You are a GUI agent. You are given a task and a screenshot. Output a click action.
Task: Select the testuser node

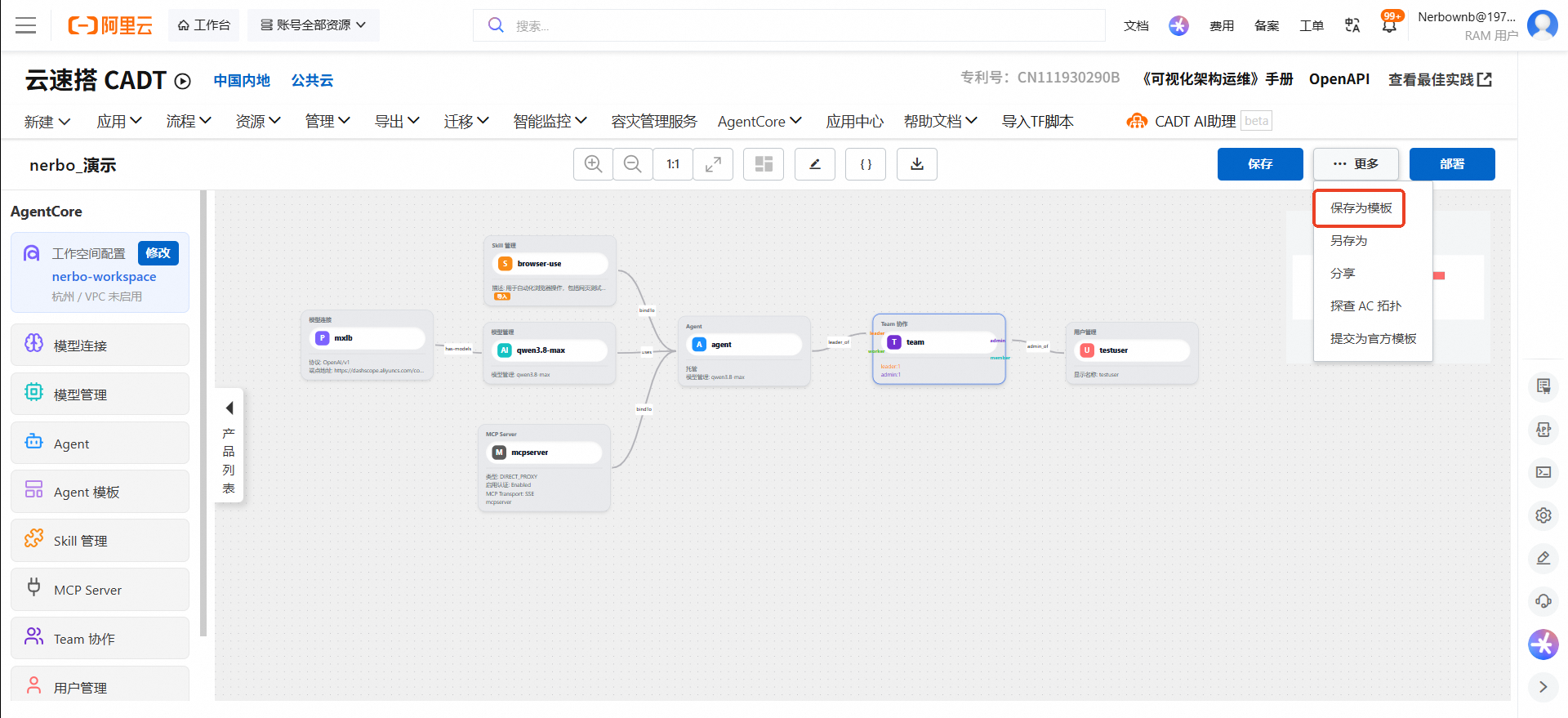click(x=1132, y=353)
